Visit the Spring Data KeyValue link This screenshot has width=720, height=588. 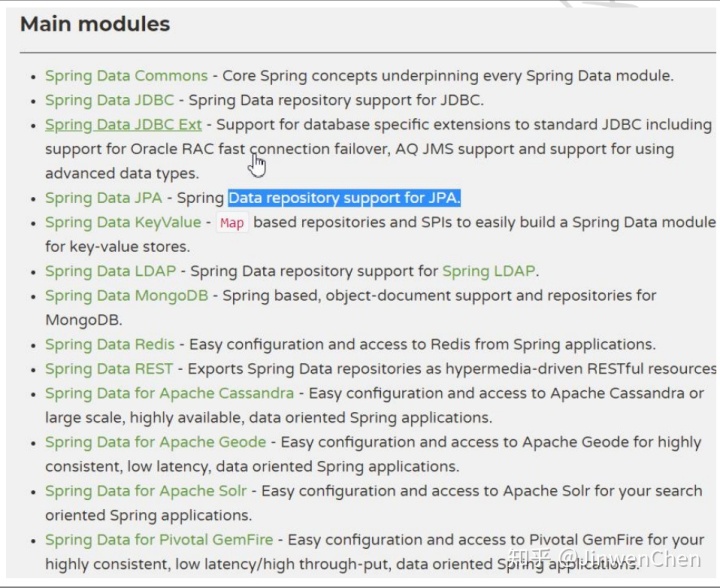123,222
